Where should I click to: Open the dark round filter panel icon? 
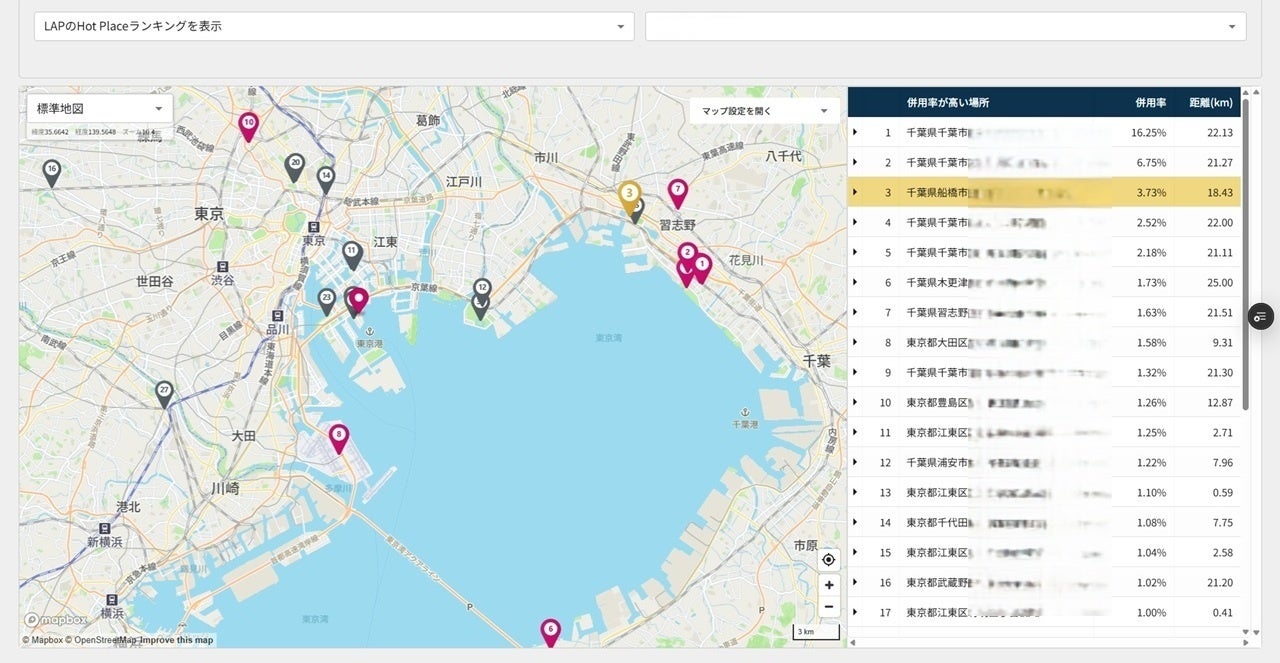pos(1260,316)
